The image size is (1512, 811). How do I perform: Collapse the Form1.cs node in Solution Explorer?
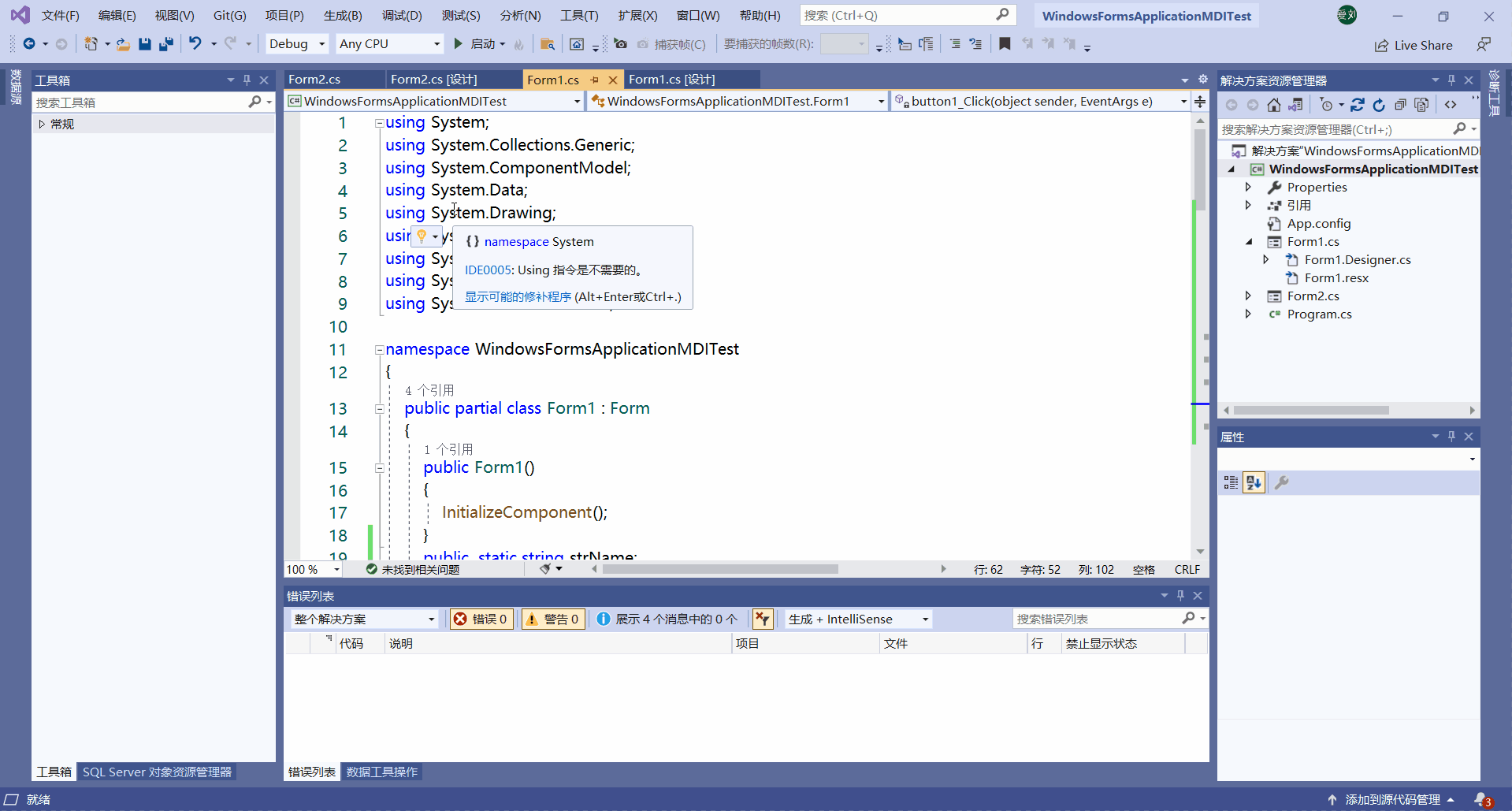pyautogui.click(x=1248, y=241)
